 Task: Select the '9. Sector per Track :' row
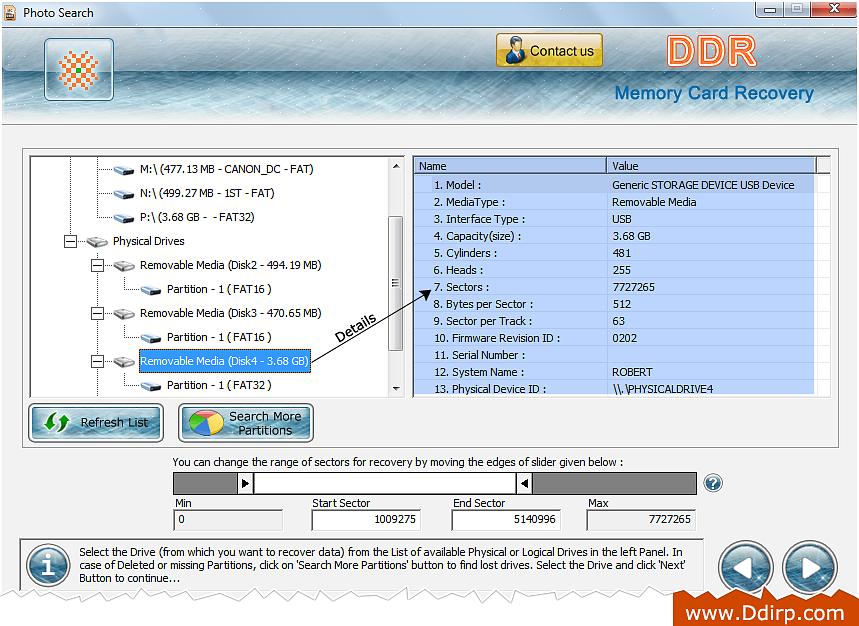(x=614, y=321)
